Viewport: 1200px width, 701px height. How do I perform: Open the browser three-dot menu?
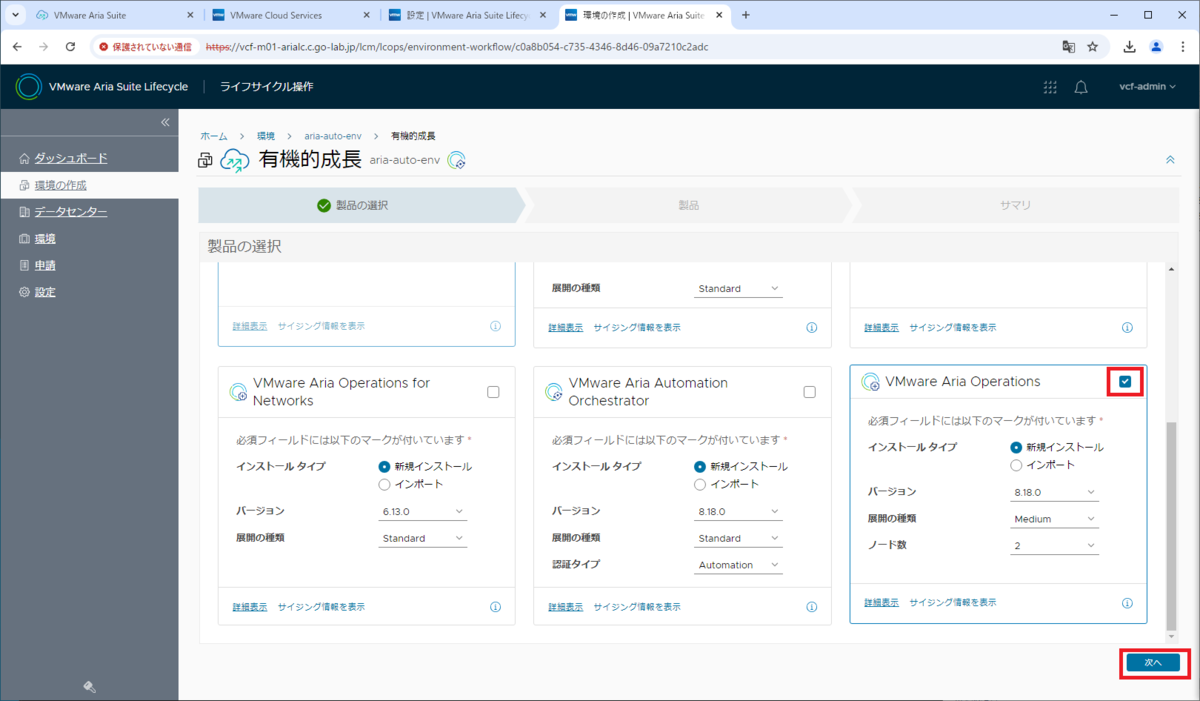[1182, 46]
